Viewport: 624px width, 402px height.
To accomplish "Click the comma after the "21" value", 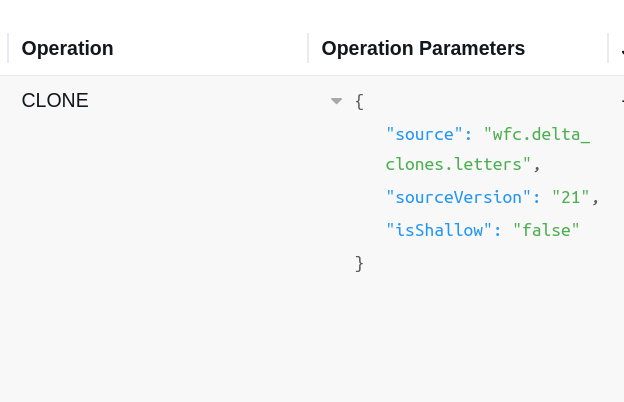I will (595, 198).
